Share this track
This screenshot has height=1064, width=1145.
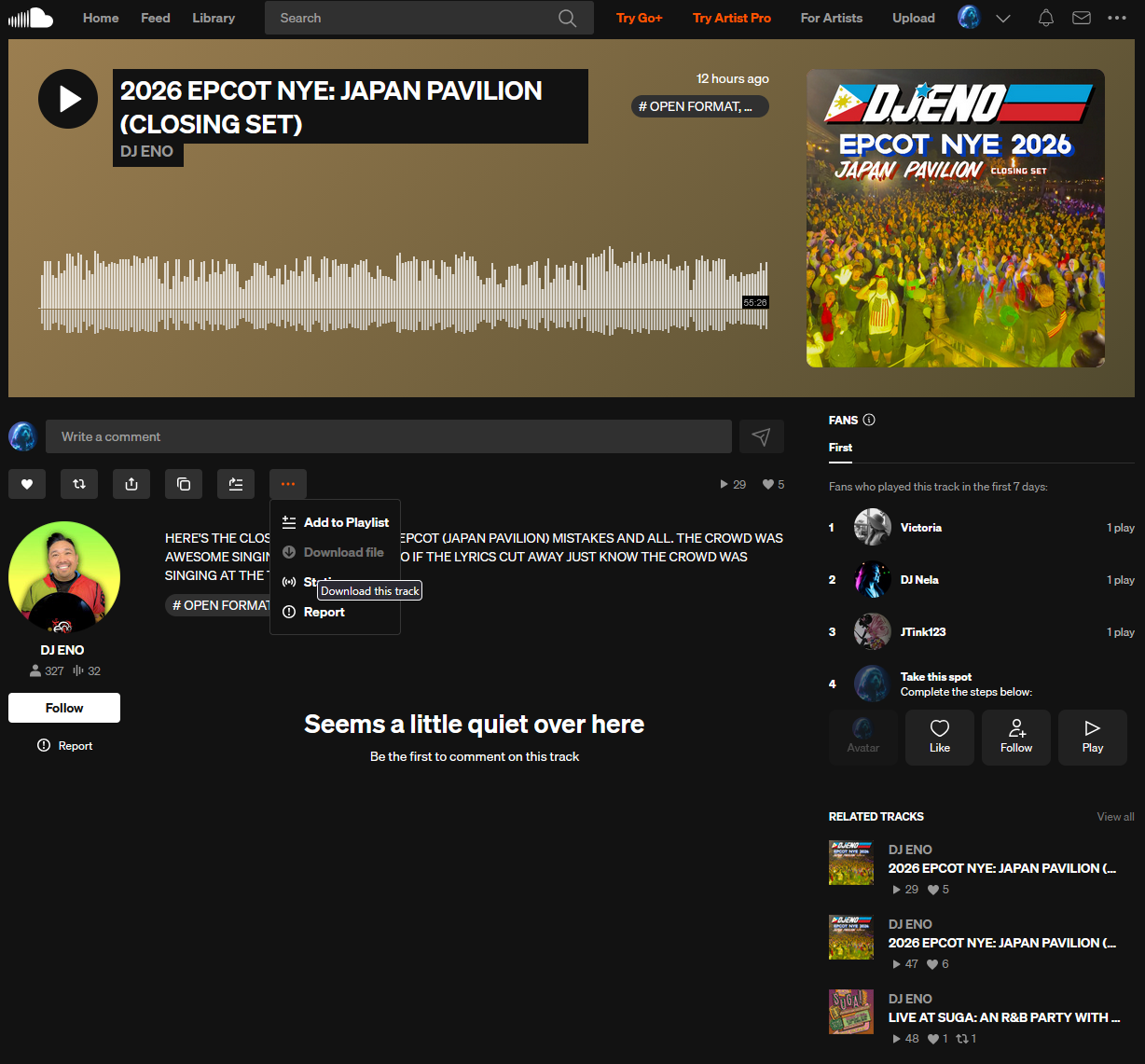tap(131, 484)
